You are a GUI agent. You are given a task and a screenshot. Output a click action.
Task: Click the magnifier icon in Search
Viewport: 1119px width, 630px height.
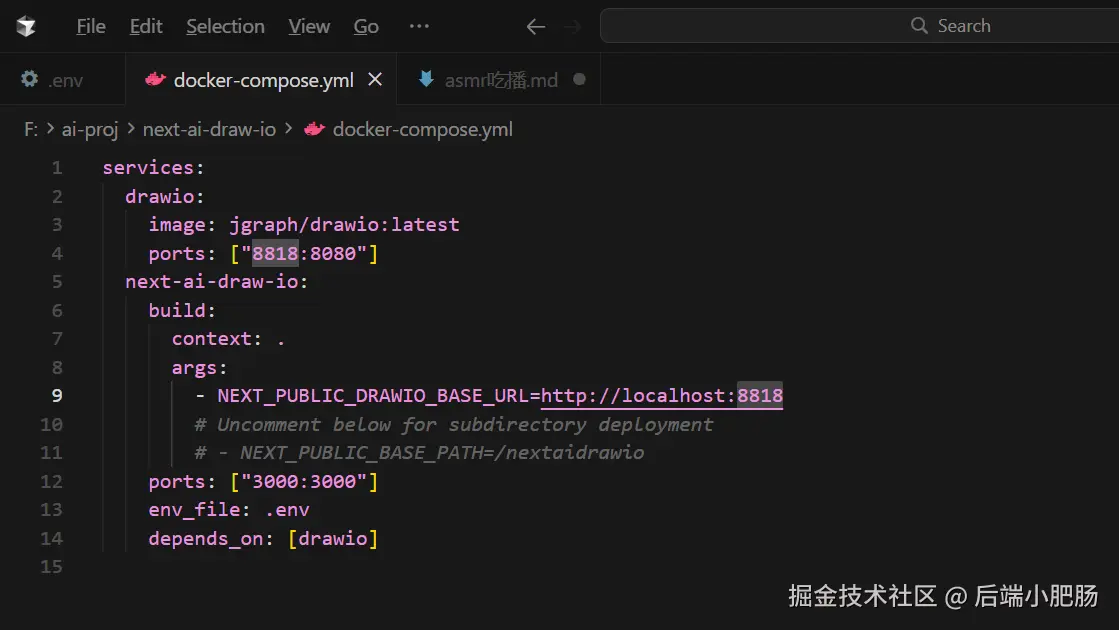click(919, 26)
